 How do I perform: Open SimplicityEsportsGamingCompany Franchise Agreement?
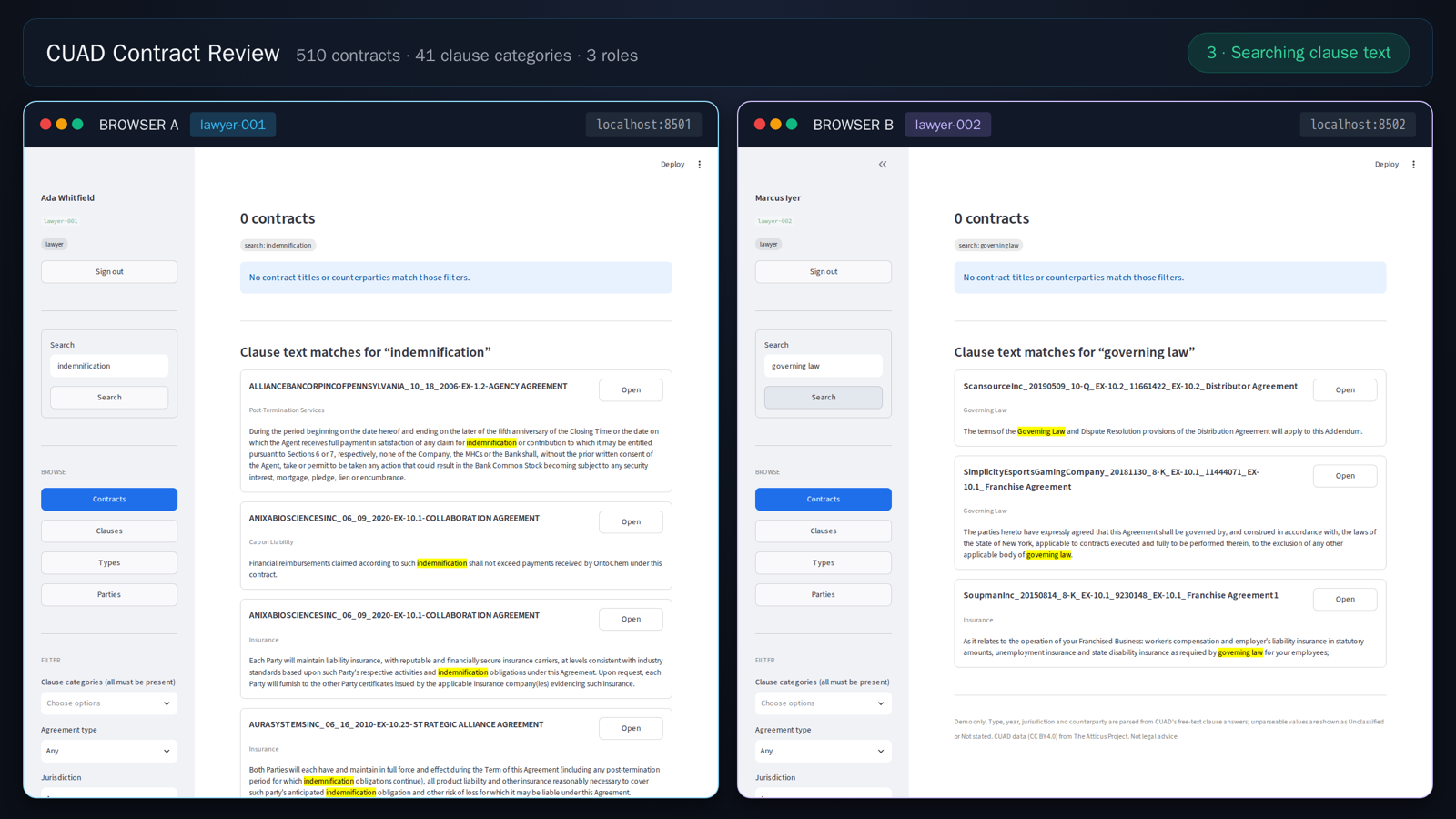coord(1345,475)
